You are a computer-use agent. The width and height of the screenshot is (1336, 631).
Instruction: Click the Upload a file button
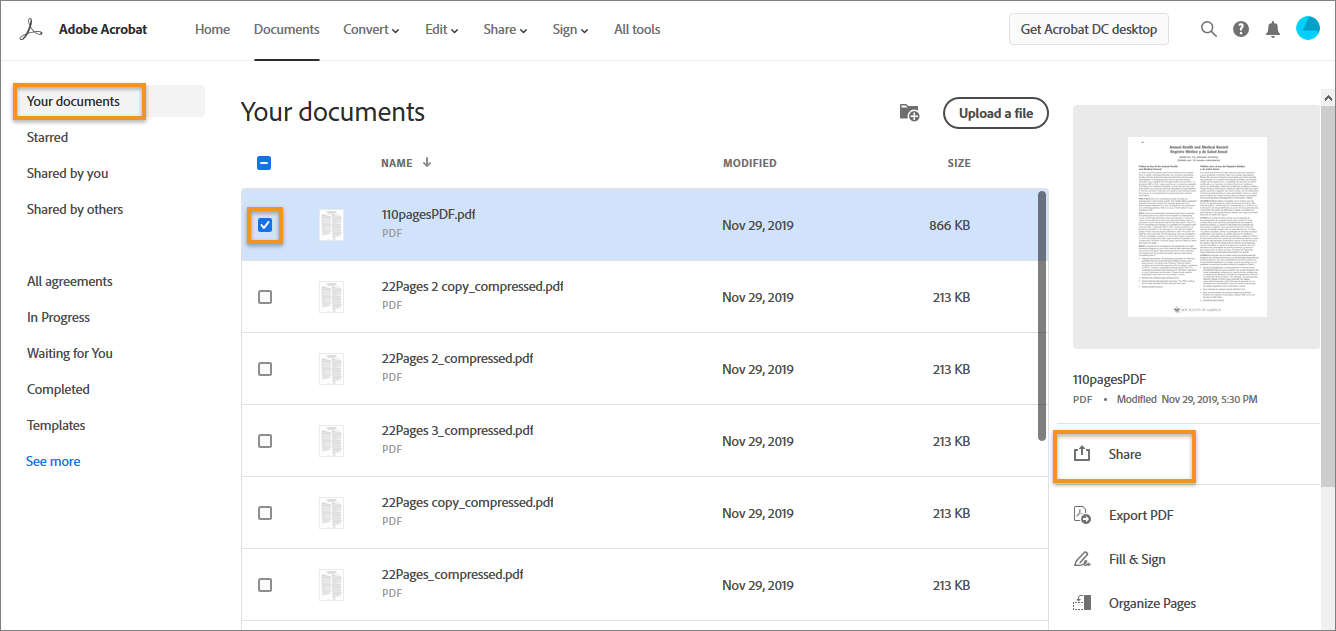tap(995, 113)
